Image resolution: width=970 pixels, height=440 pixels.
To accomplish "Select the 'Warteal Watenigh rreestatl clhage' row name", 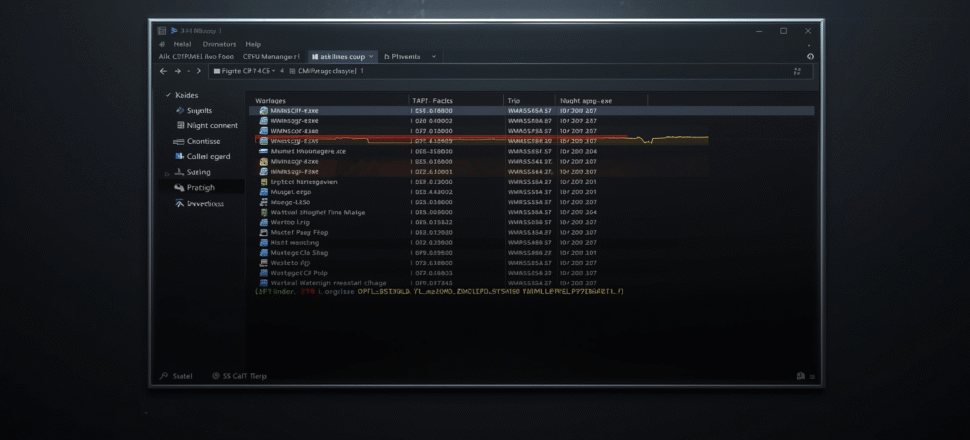I will pyautogui.click(x=328, y=283).
